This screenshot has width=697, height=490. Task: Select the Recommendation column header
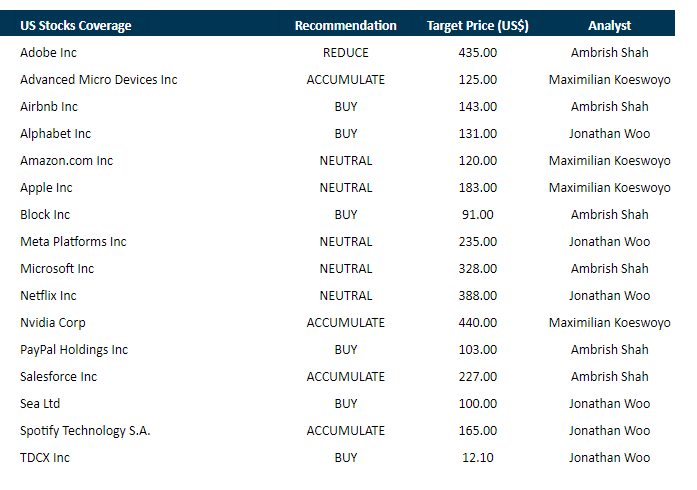coord(345,25)
